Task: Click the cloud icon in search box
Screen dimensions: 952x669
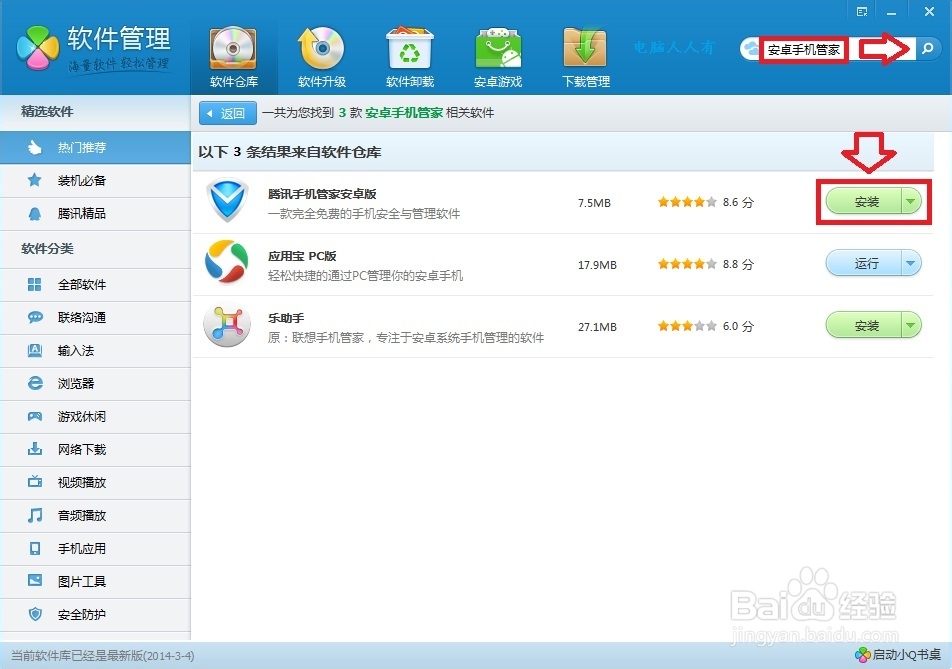Action: pos(752,49)
